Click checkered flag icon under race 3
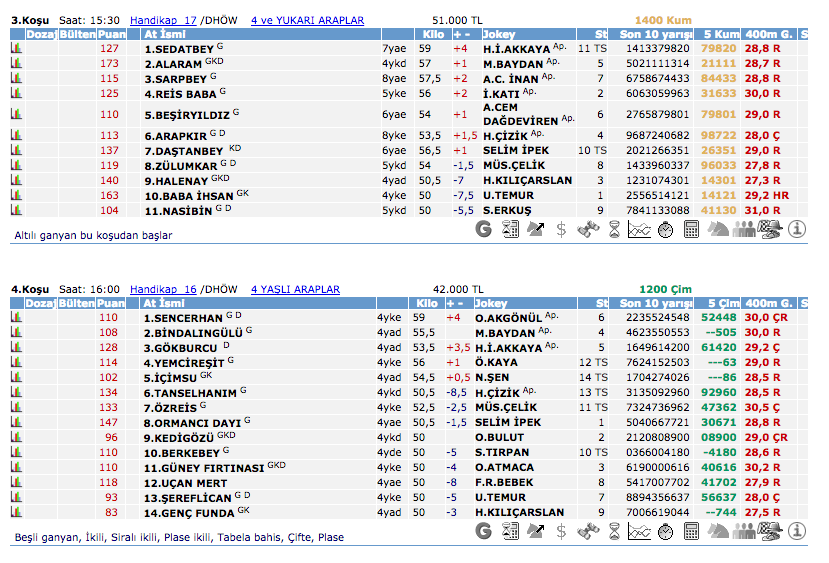Image resolution: width=829 pixels, height=563 pixels. 770,229
